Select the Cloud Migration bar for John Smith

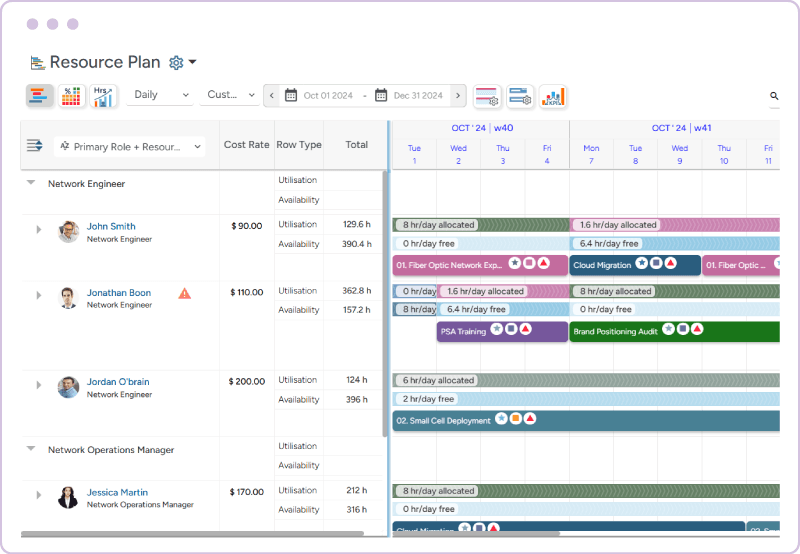[x=635, y=265]
